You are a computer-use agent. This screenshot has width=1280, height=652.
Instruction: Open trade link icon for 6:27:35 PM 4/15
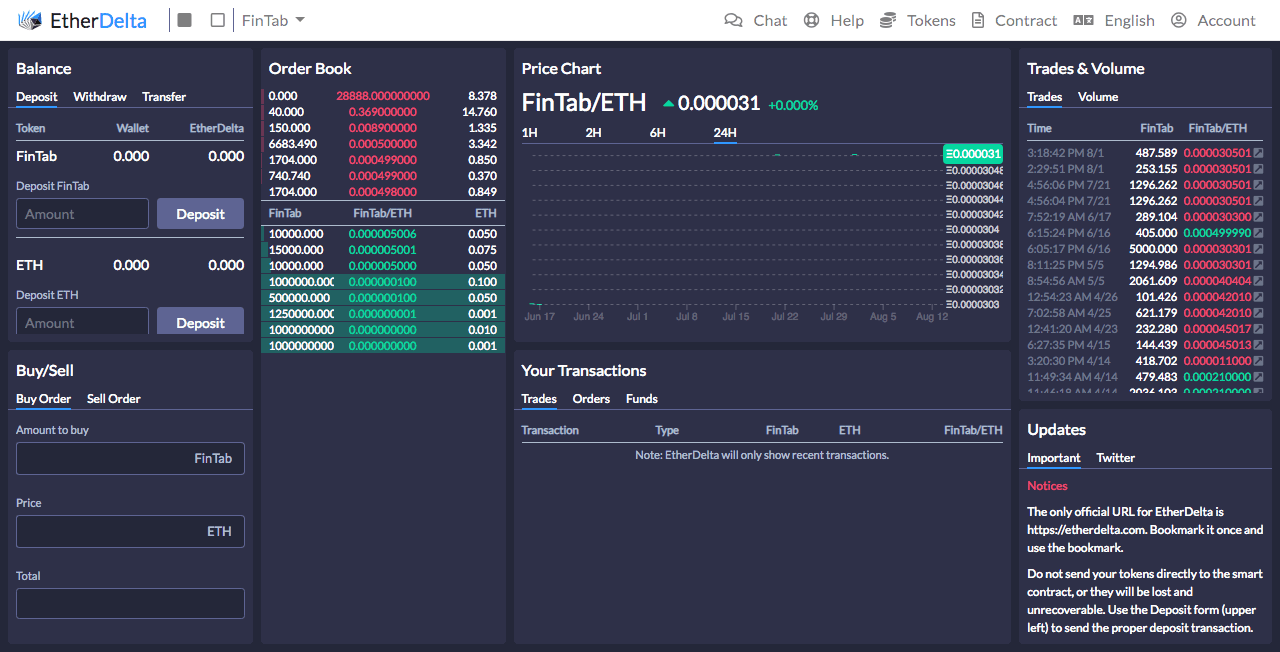pyautogui.click(x=1258, y=345)
